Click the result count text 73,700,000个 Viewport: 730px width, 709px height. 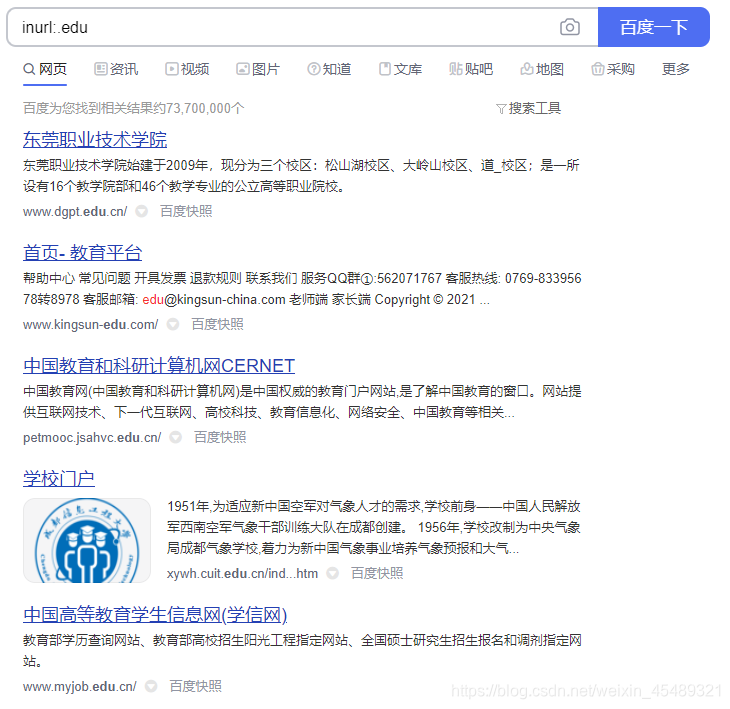click(205, 108)
